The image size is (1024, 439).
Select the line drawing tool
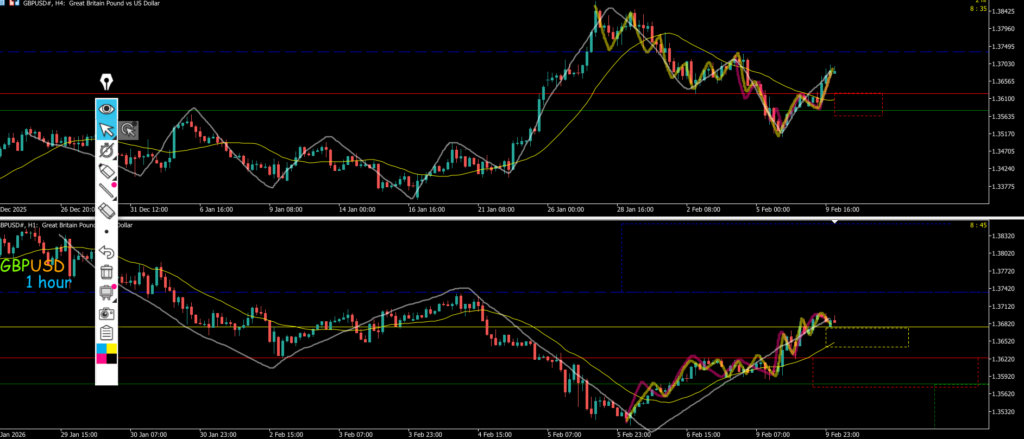[106, 190]
